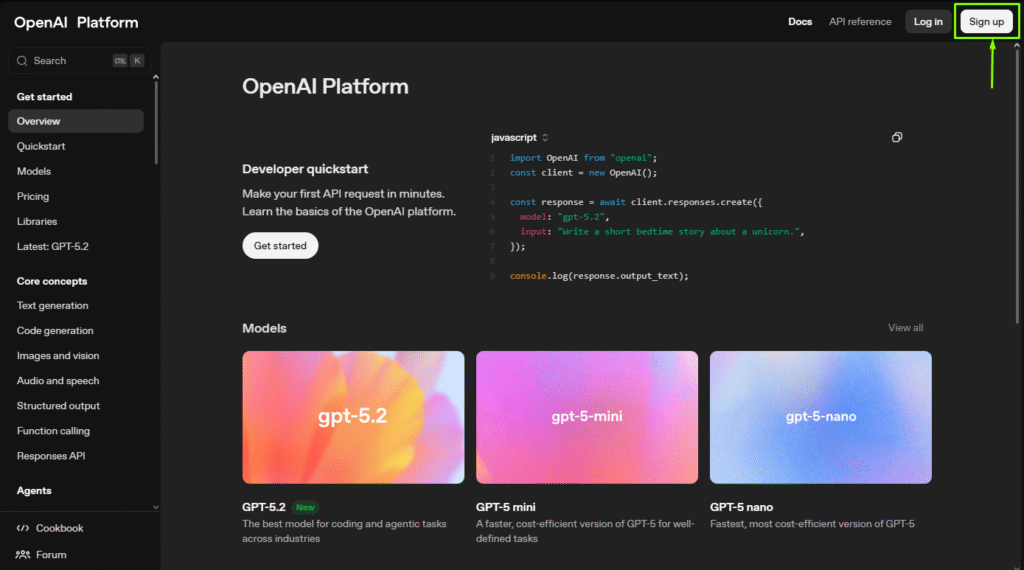Click the console.log code line
The width and height of the screenshot is (1024, 570).
point(599,276)
